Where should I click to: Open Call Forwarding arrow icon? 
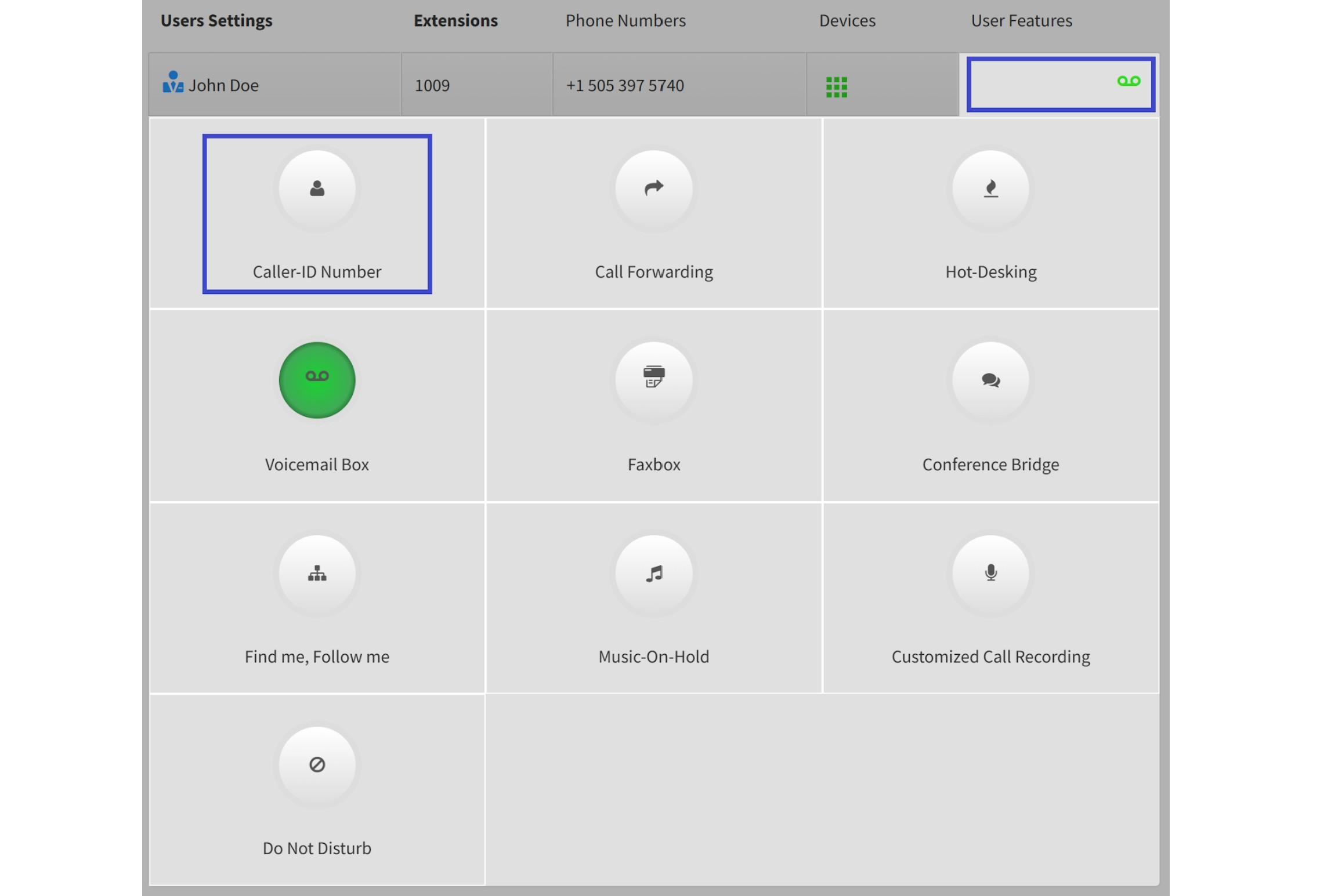[653, 188]
